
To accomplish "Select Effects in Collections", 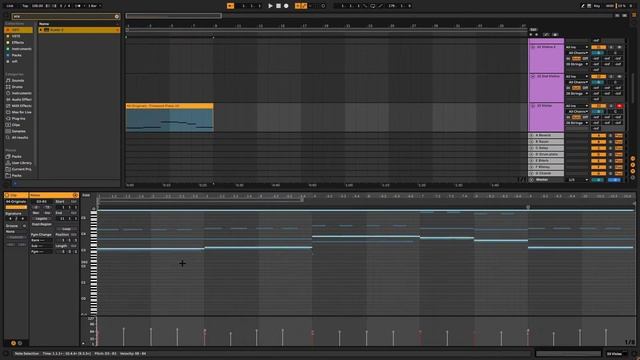I will point(18,42).
